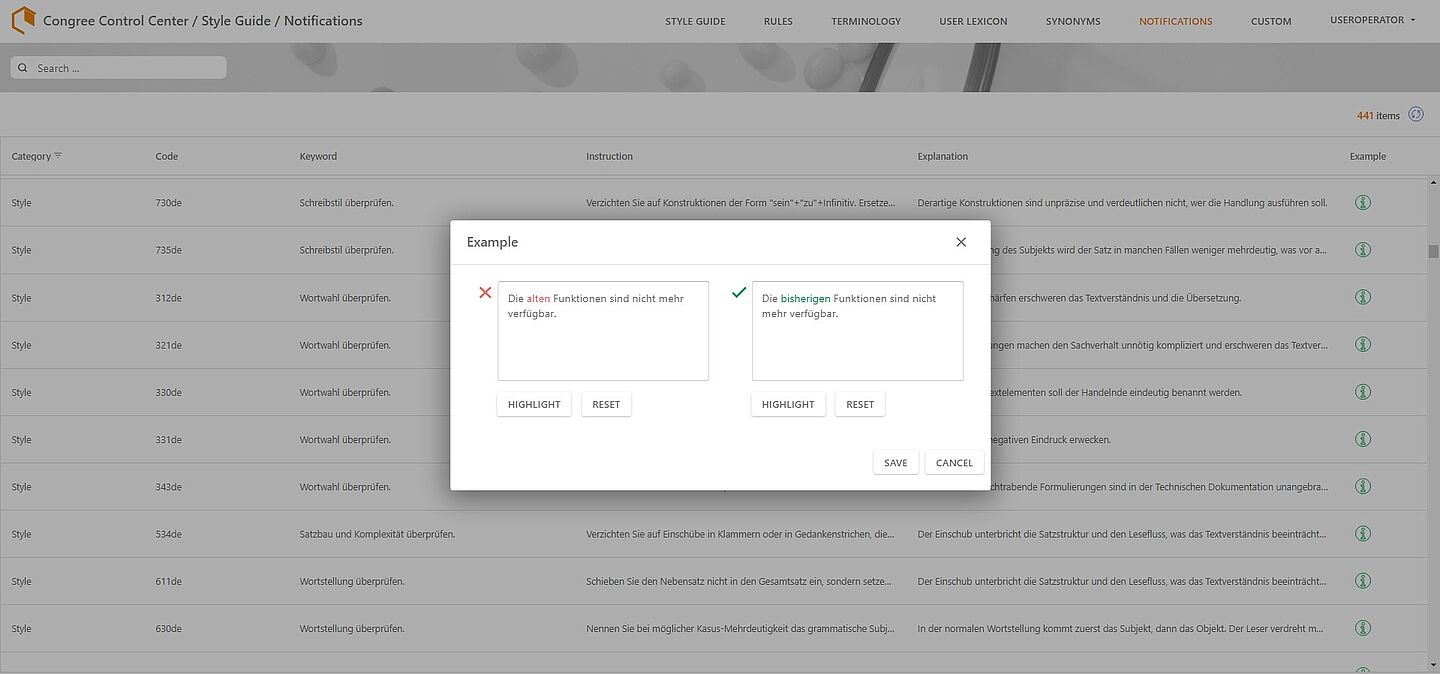Viewport: 1440px width, 674px height.
Task: Save the example changes
Action: click(895, 463)
